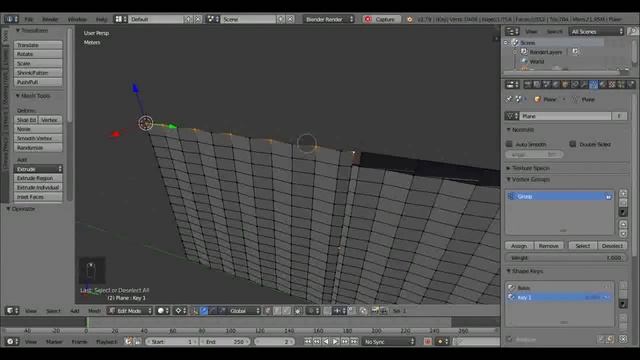Screen dimensions: 640x360
Task: Open the pivot point dropdown
Action: pyautogui.click(x=180, y=311)
